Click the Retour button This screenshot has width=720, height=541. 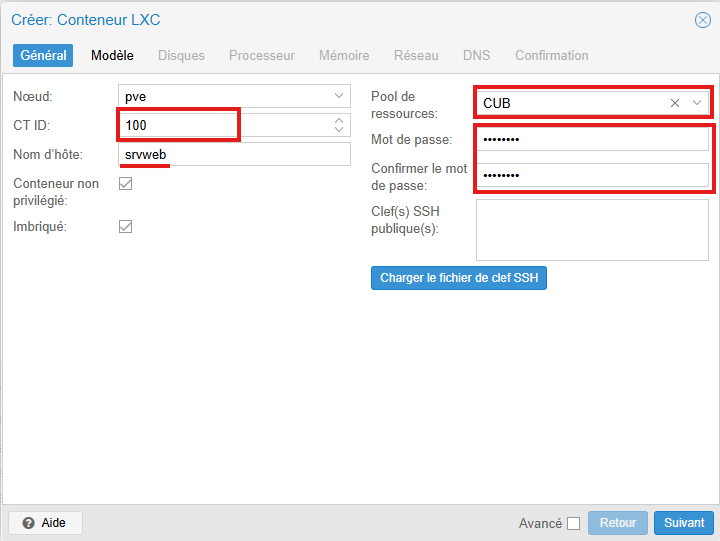(x=618, y=523)
